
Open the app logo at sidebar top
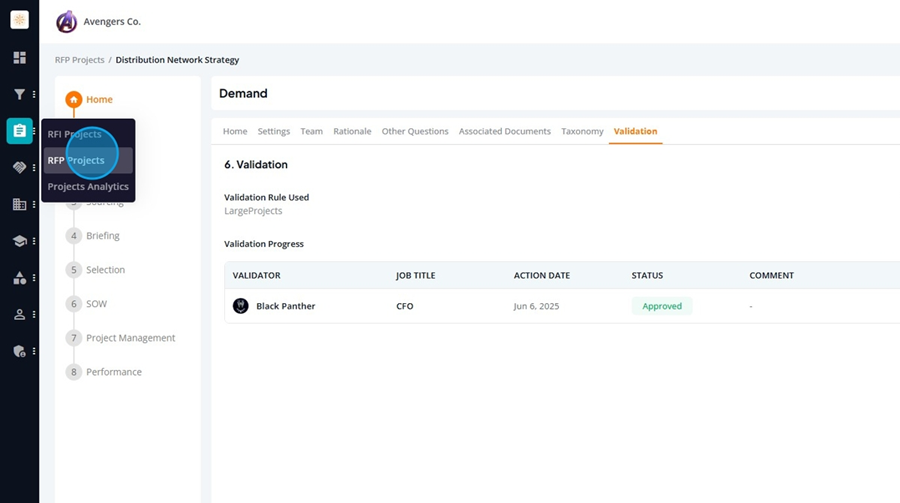[x=20, y=20]
